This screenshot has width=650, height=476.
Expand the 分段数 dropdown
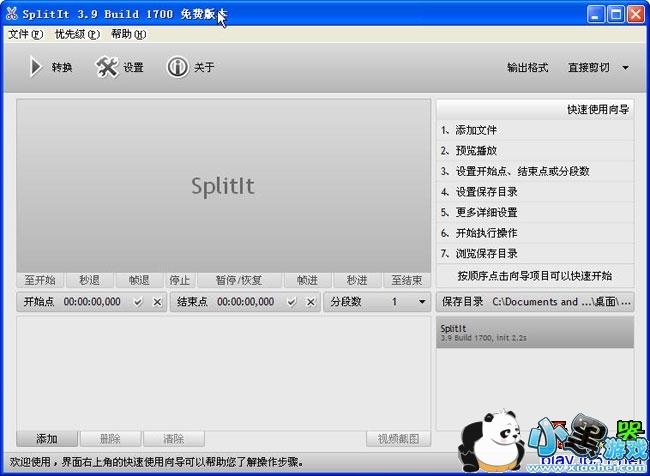pyautogui.click(x=421, y=302)
